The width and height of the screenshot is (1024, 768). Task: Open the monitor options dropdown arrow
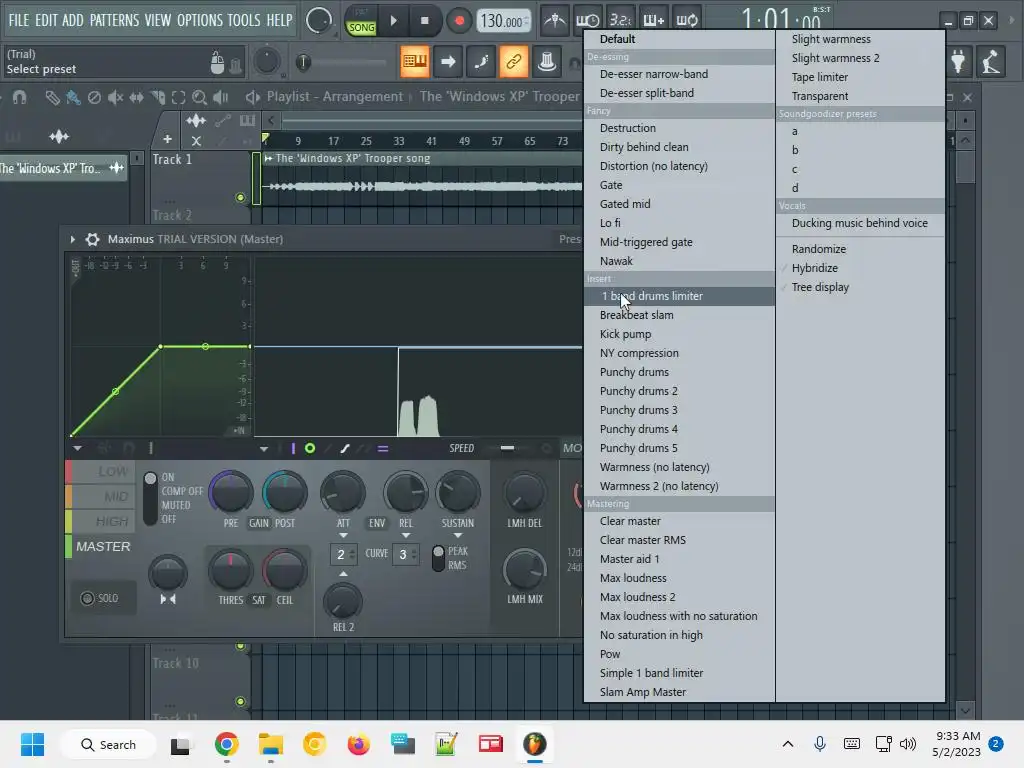264,449
